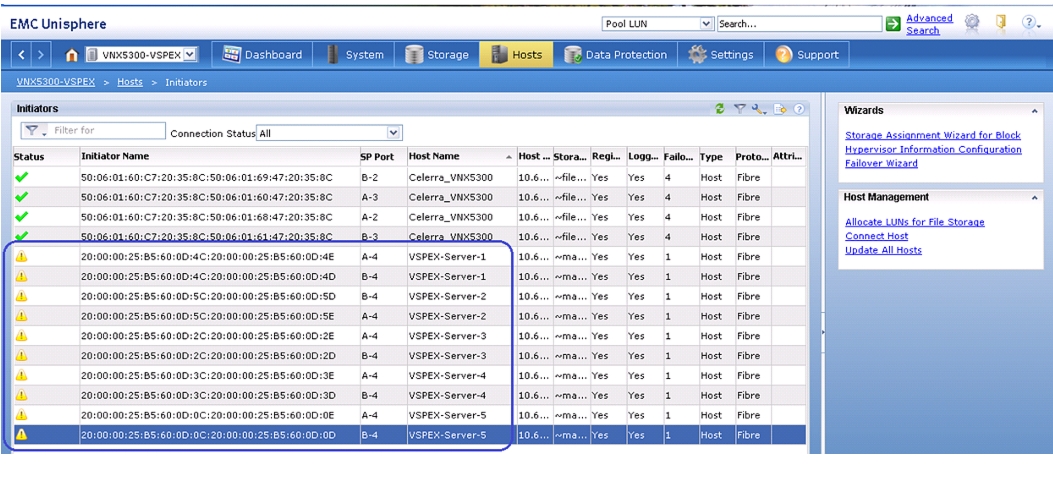Open the Hosts tab
The image size is (1053, 488).
pyautogui.click(x=516, y=55)
